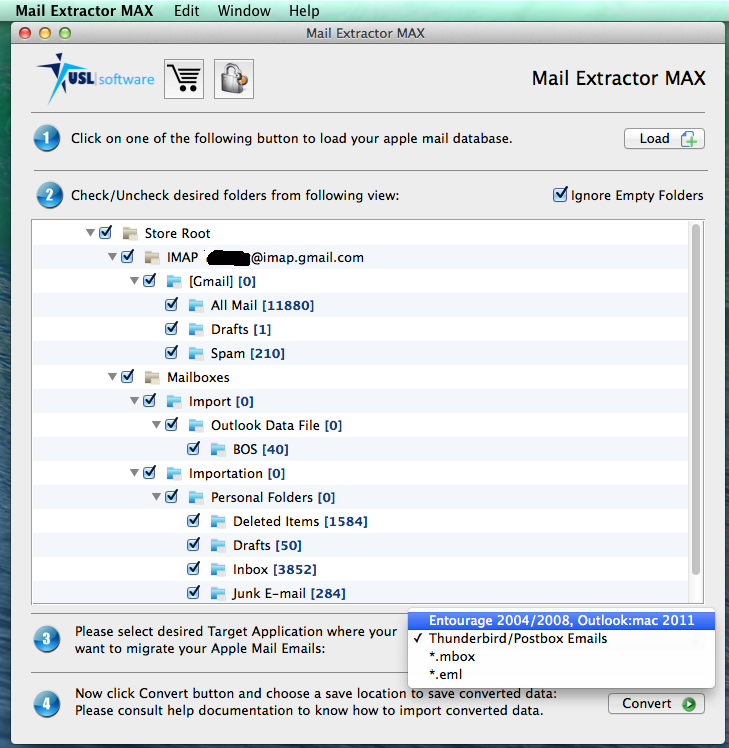Click folder icon of Drafts [50]
Image resolution: width=729 pixels, height=748 pixels.
pyautogui.click(x=218, y=546)
